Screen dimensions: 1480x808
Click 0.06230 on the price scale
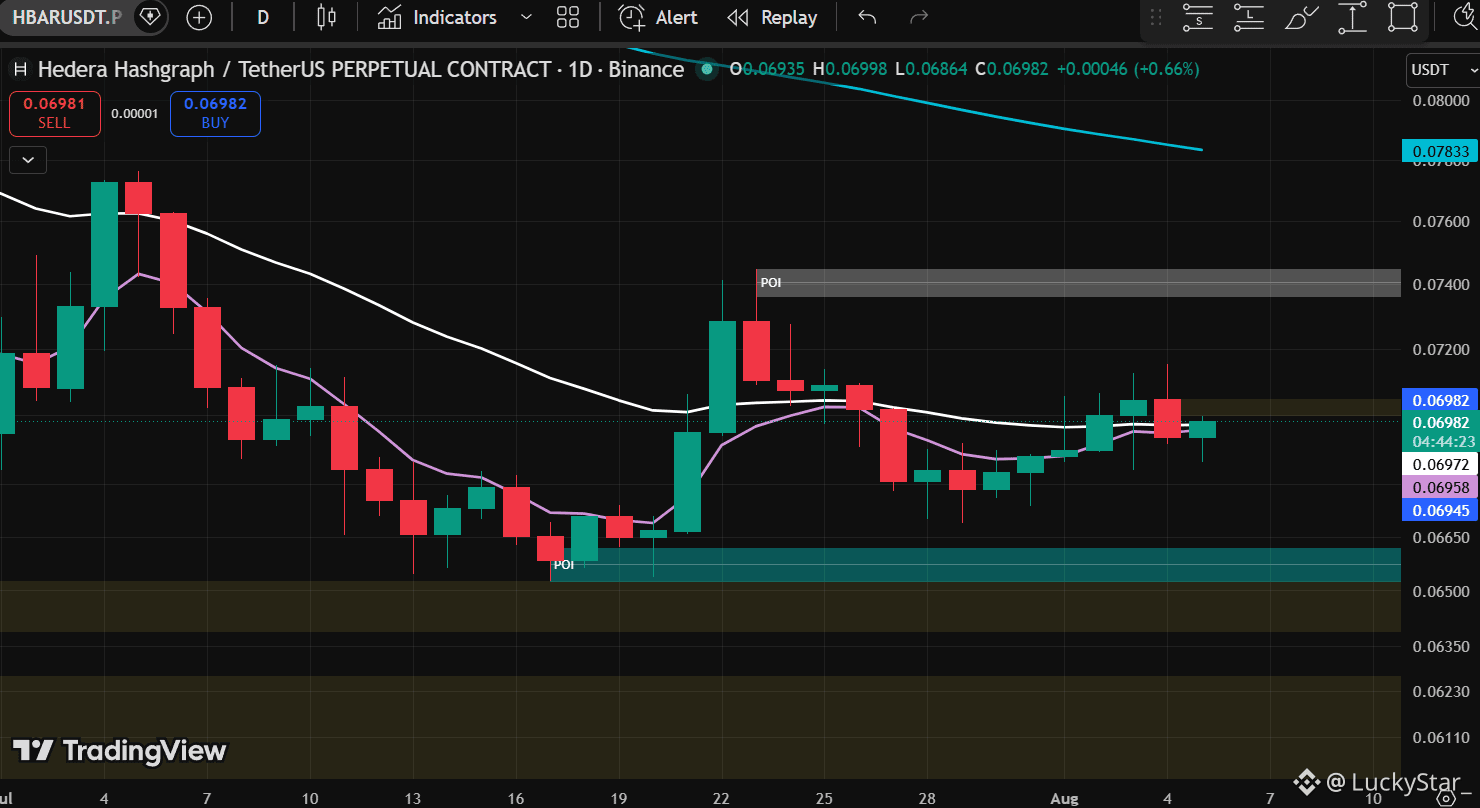[1441, 692]
